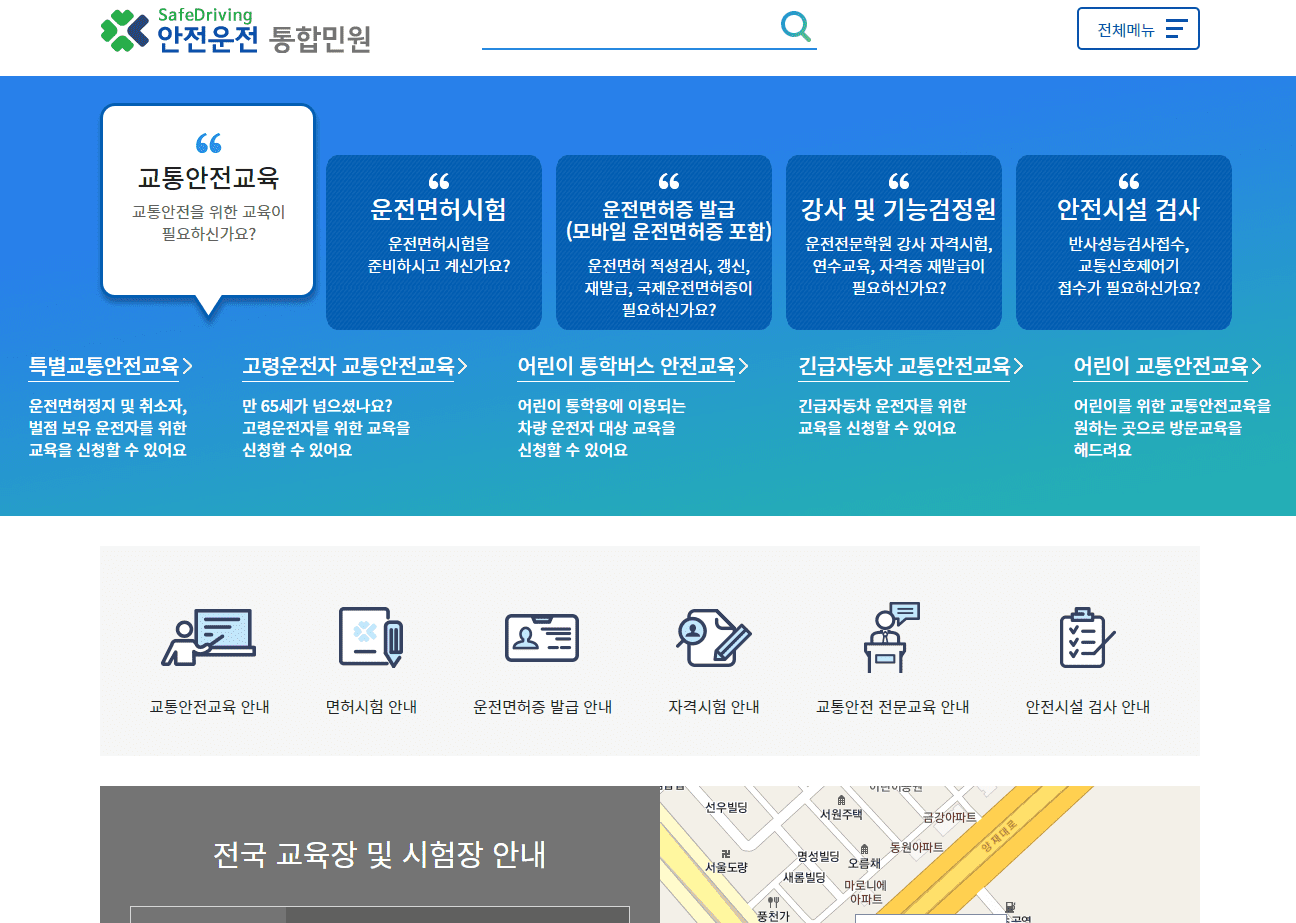Viewport: 1296px width, 923px height.
Task: Open the 어린이 교통안전교육 link
Action: (1164, 366)
